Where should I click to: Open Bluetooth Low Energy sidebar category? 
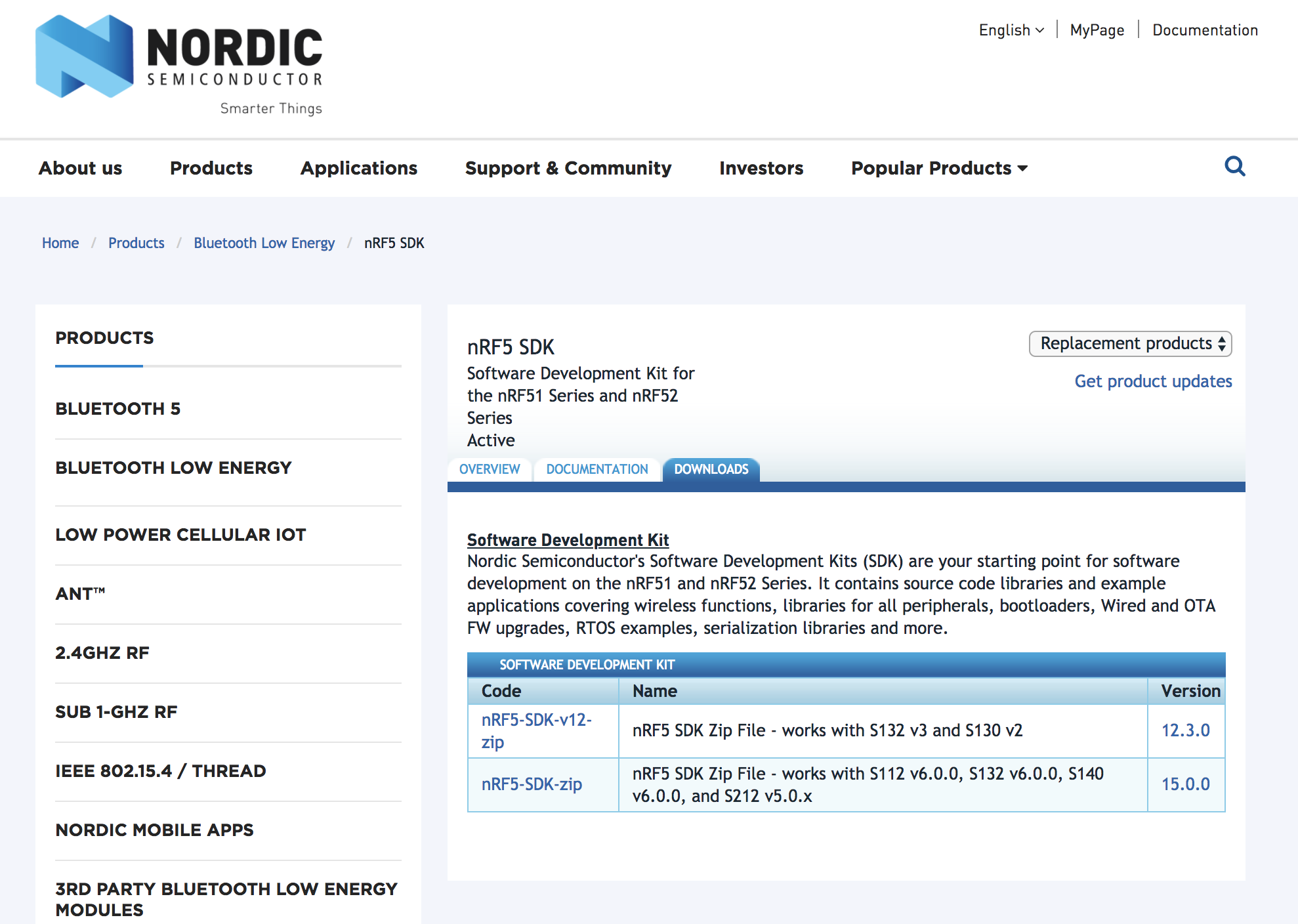173,468
